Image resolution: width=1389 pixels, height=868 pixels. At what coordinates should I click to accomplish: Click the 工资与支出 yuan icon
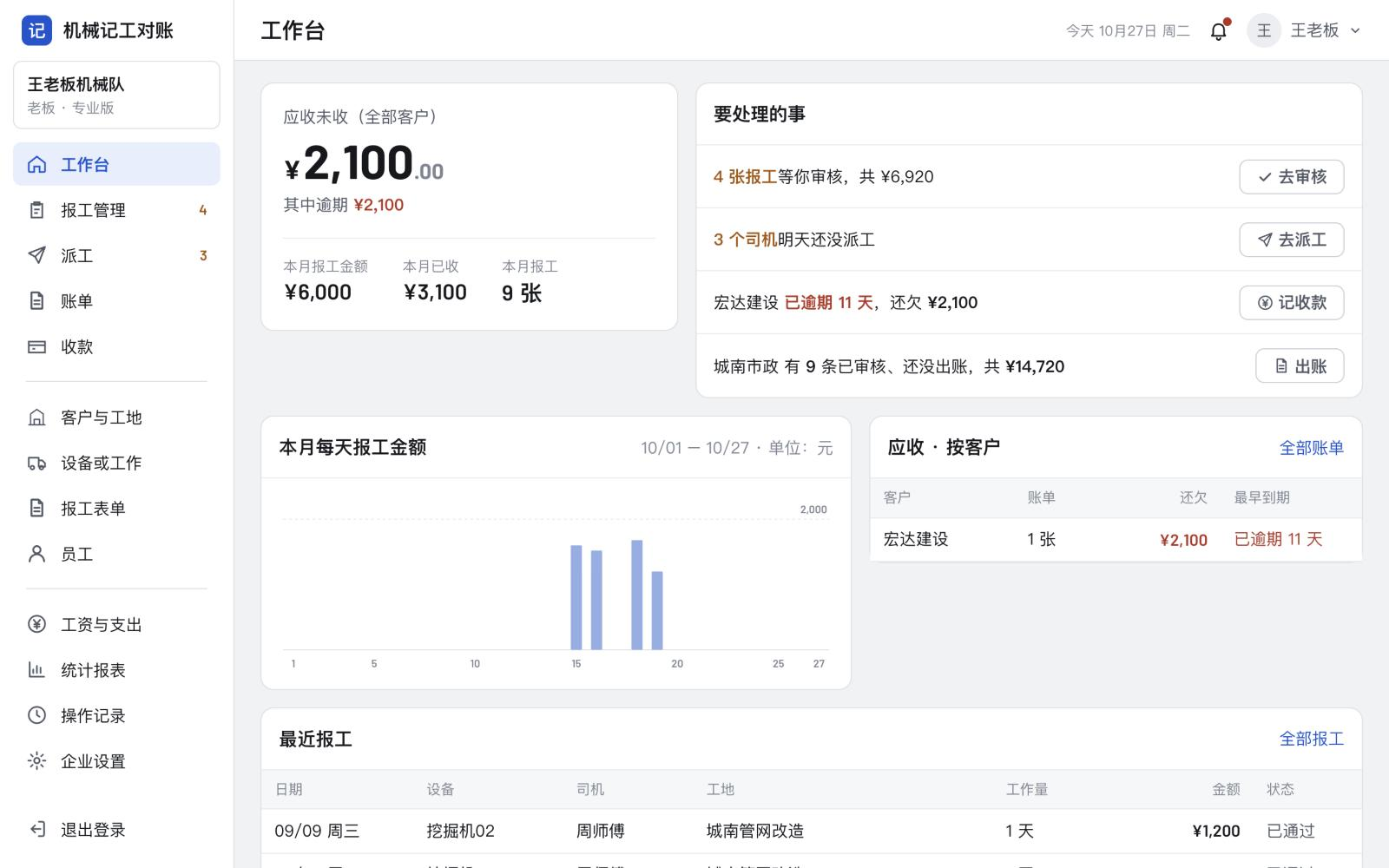click(x=36, y=624)
